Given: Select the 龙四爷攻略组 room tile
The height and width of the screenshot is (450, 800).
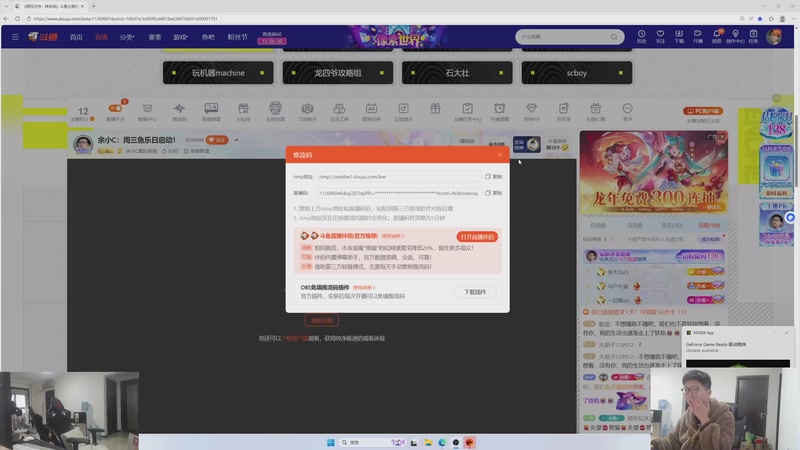Looking at the screenshot, I should coord(338,73).
